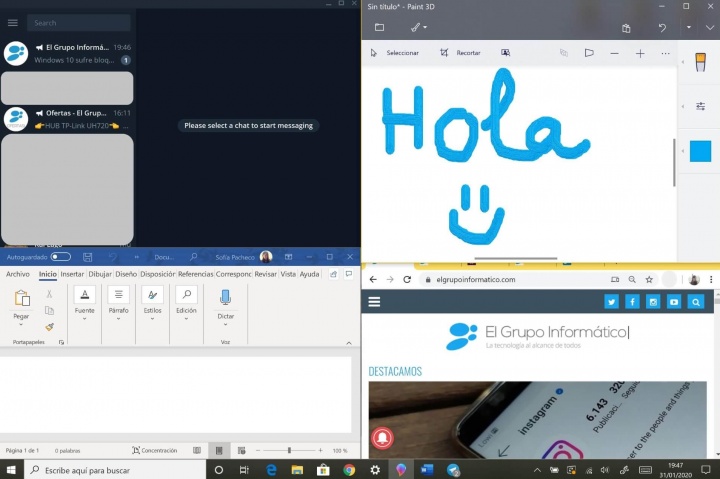Screen dimensions: 720x479
Task: Collapse the Word ribbon chevron
Action: (349, 343)
